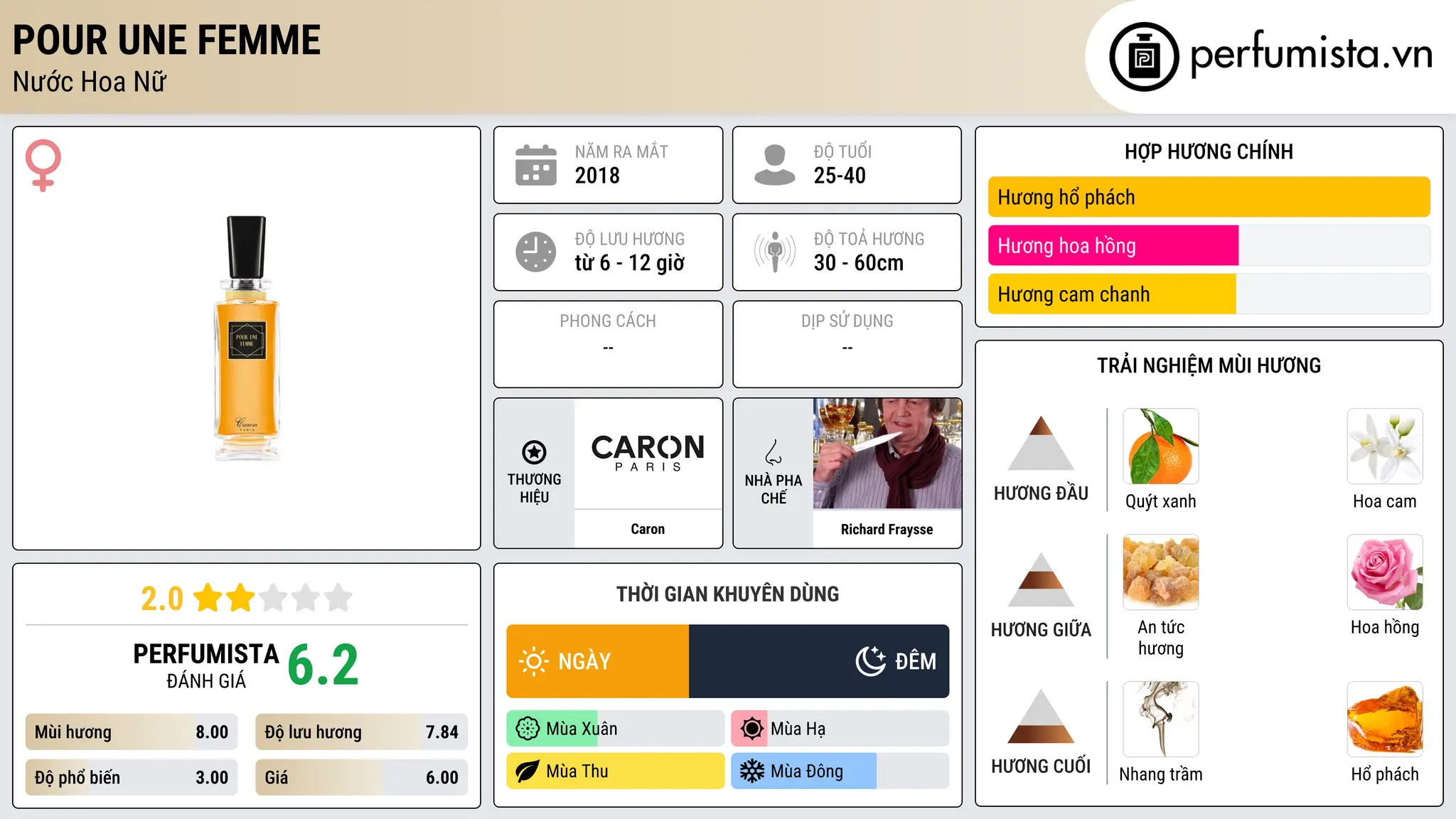Click the Hương hổ phách accord bar

(1209, 197)
